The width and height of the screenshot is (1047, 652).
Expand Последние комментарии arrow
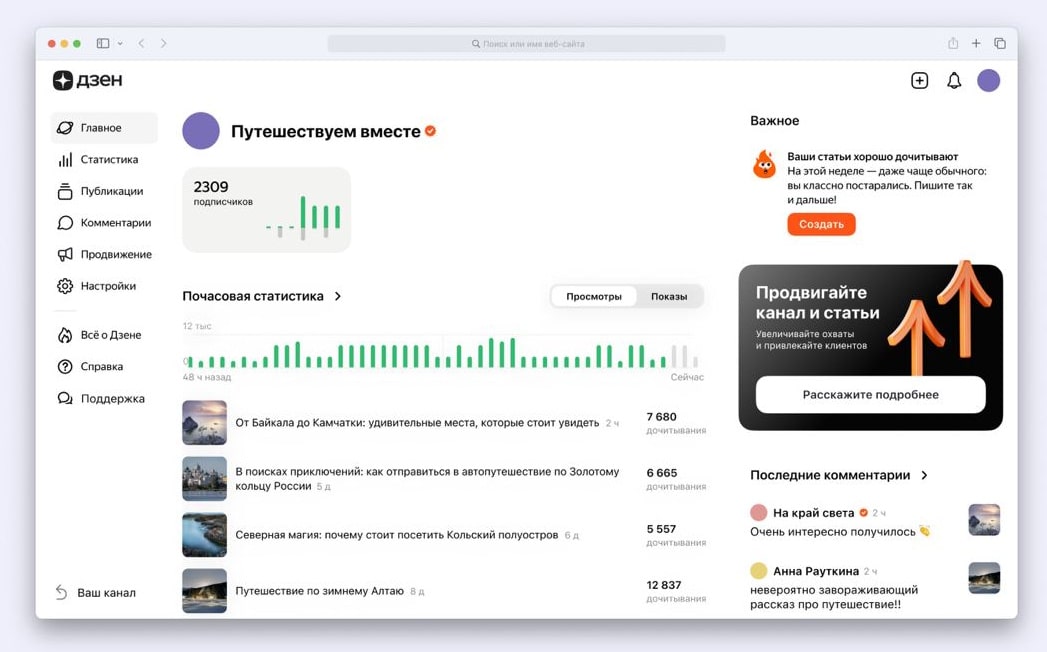pos(924,475)
